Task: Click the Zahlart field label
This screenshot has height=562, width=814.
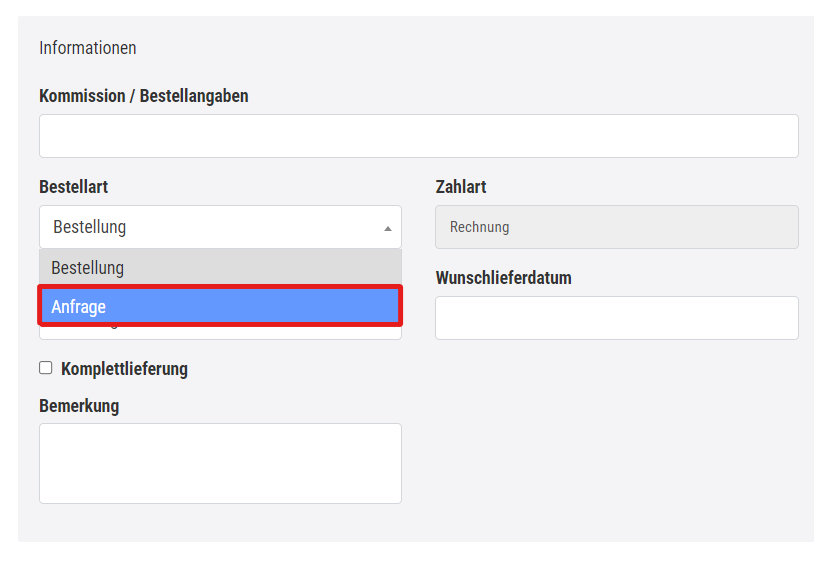Action: click(460, 187)
